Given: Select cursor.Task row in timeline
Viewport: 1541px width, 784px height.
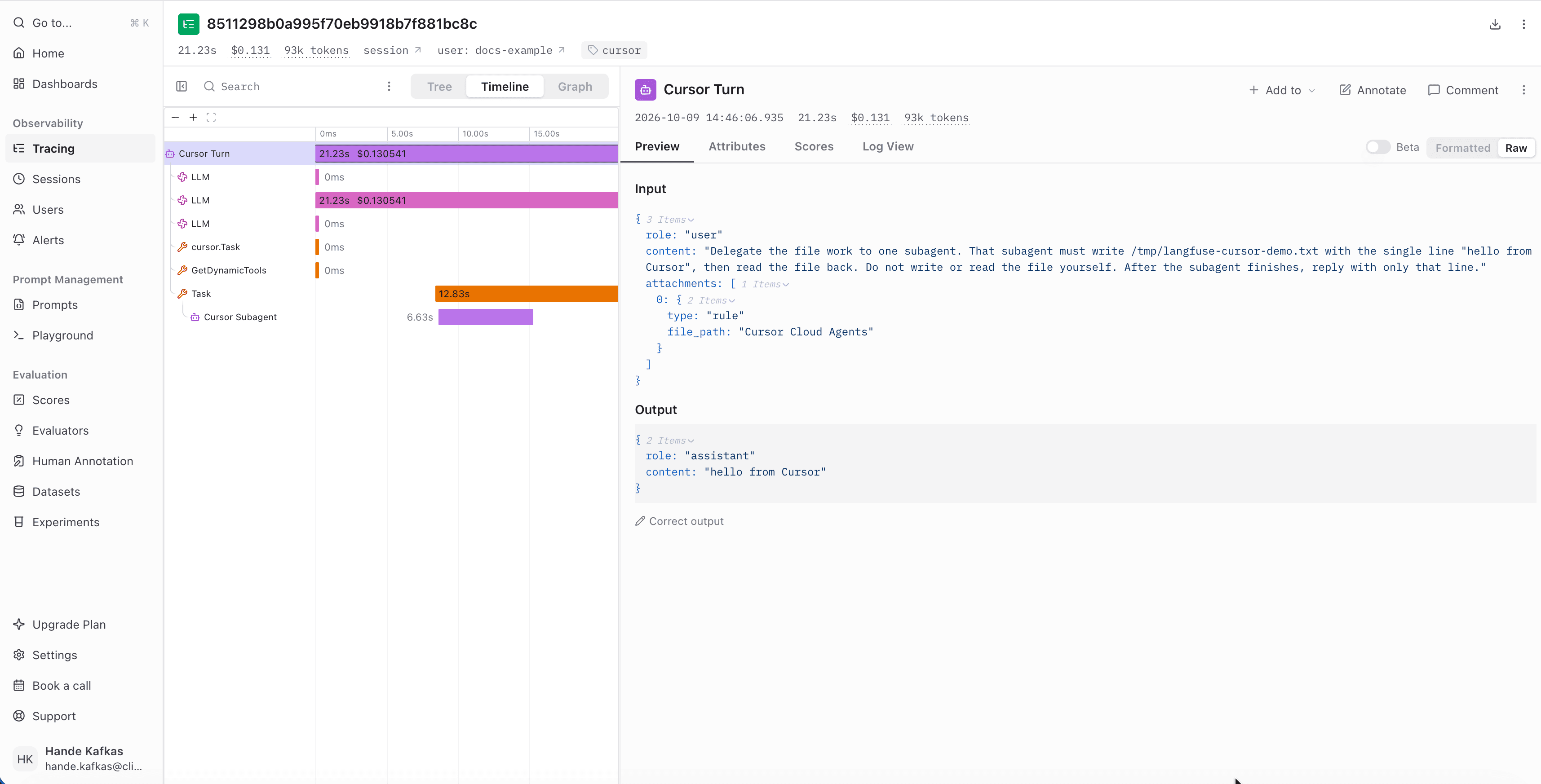Looking at the screenshot, I should (x=392, y=247).
